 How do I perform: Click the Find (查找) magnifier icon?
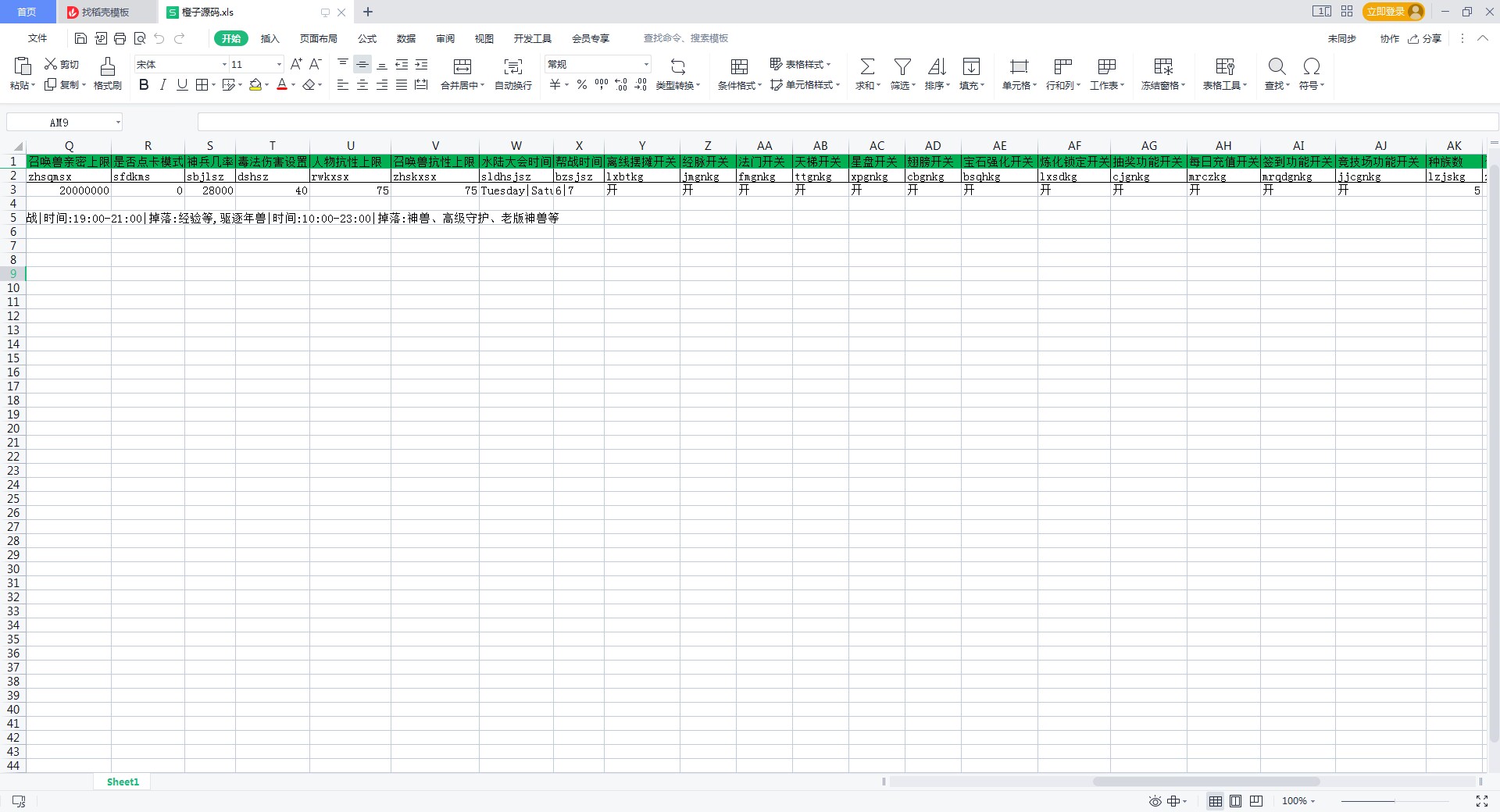[1277, 67]
